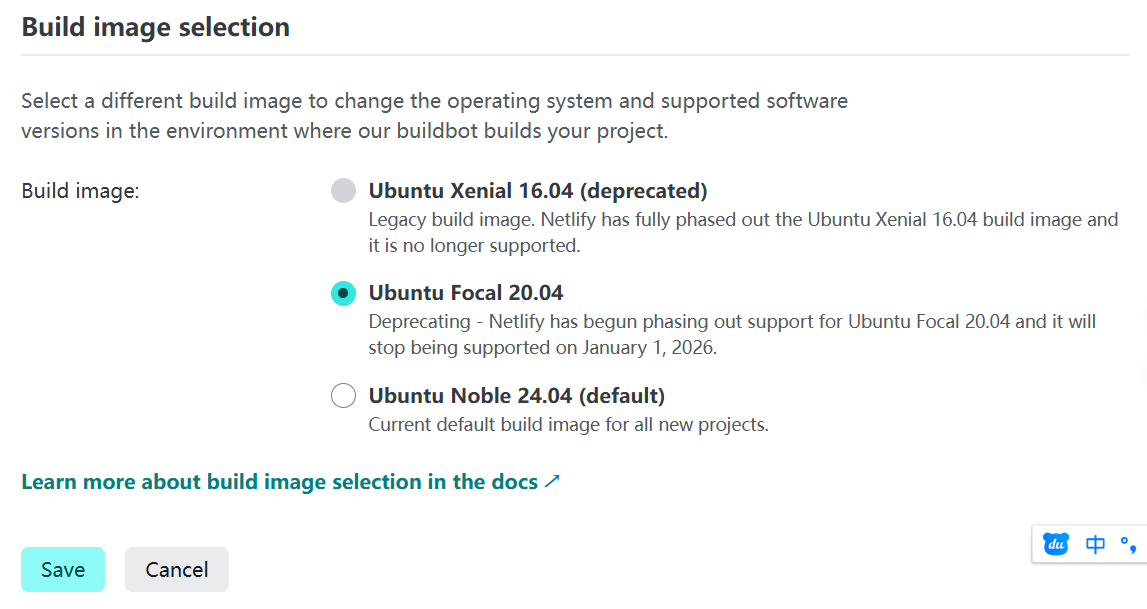The height and width of the screenshot is (609, 1147).
Task: Click the Ubuntu Xenial deprecated label text
Action: (x=539, y=190)
